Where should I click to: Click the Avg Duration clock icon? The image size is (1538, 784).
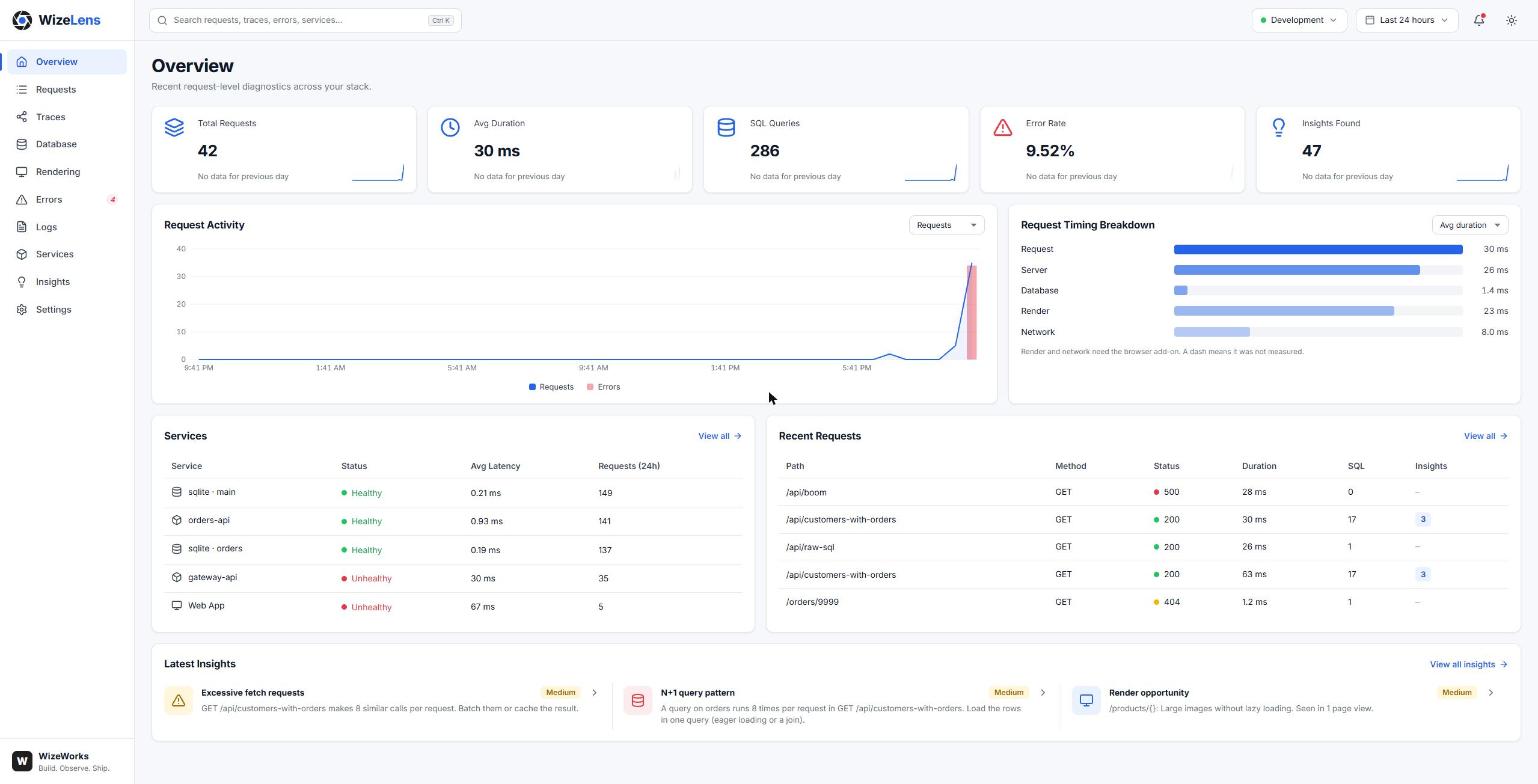coord(450,127)
